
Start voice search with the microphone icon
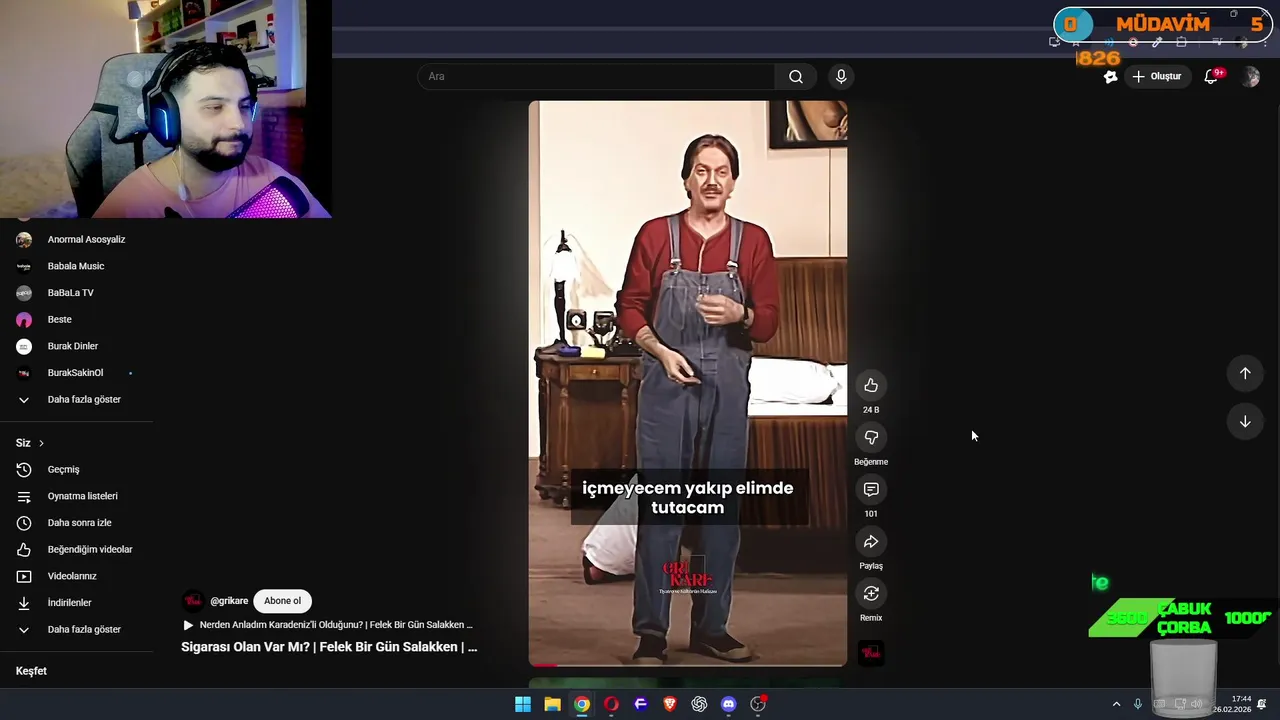coord(841,76)
